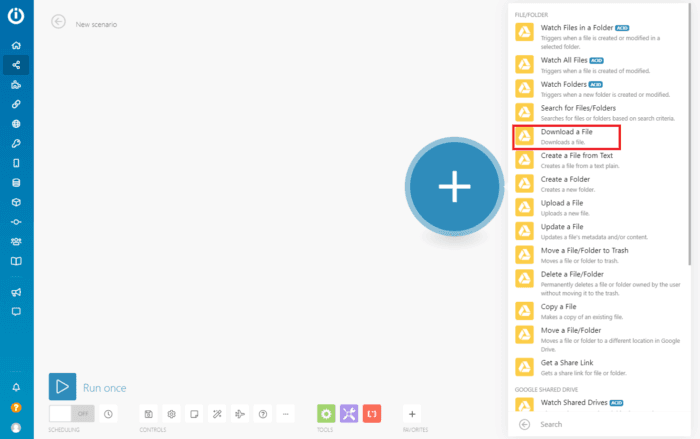700x439 pixels.
Task: Save scenario with the disk icon
Action: 149,414
